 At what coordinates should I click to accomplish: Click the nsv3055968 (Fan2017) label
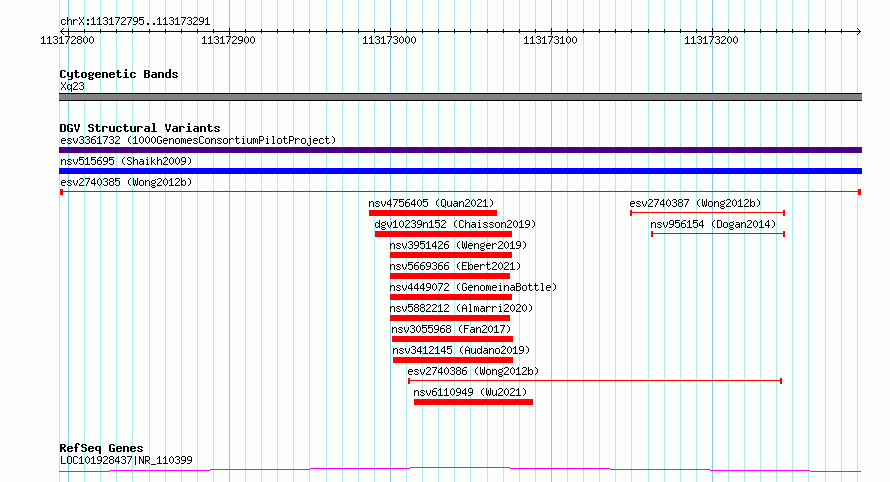pos(451,329)
